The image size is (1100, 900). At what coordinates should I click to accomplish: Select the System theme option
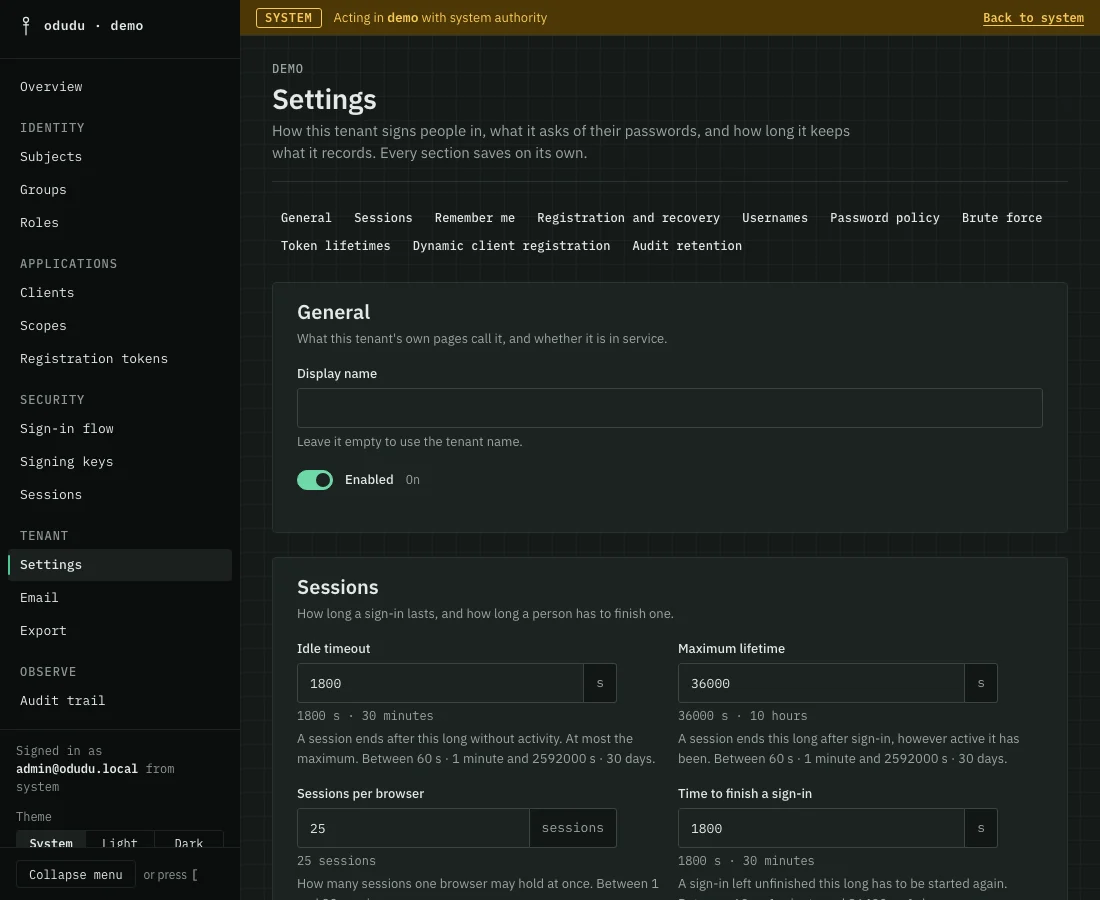tap(51, 842)
